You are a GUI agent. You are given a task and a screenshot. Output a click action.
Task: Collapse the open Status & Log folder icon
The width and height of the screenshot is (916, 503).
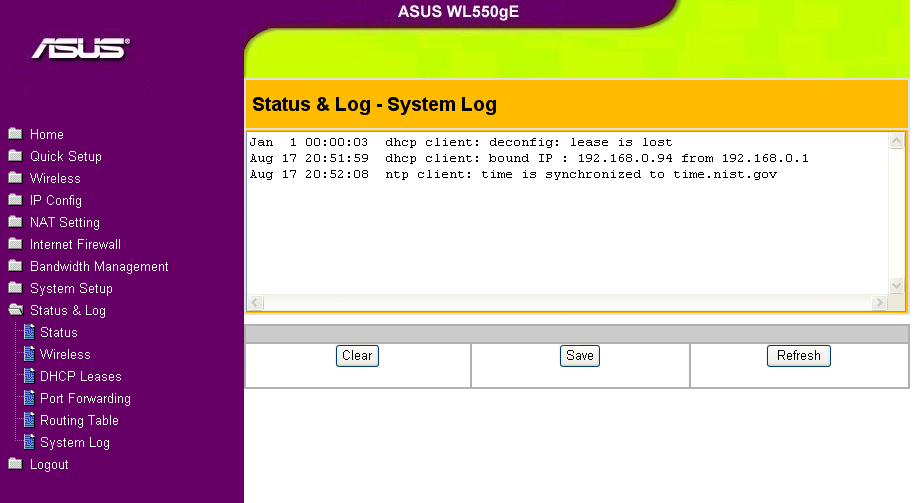pos(16,310)
